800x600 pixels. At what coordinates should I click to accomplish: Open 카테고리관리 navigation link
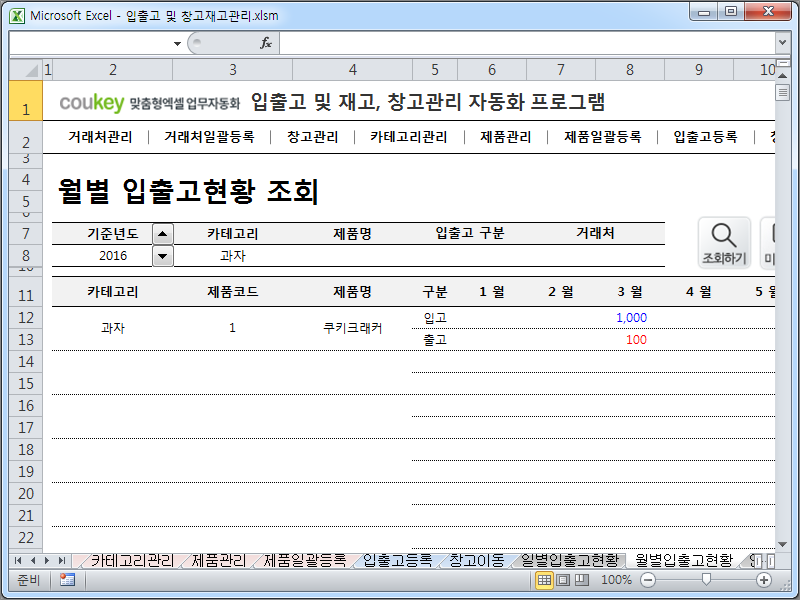pos(409,137)
